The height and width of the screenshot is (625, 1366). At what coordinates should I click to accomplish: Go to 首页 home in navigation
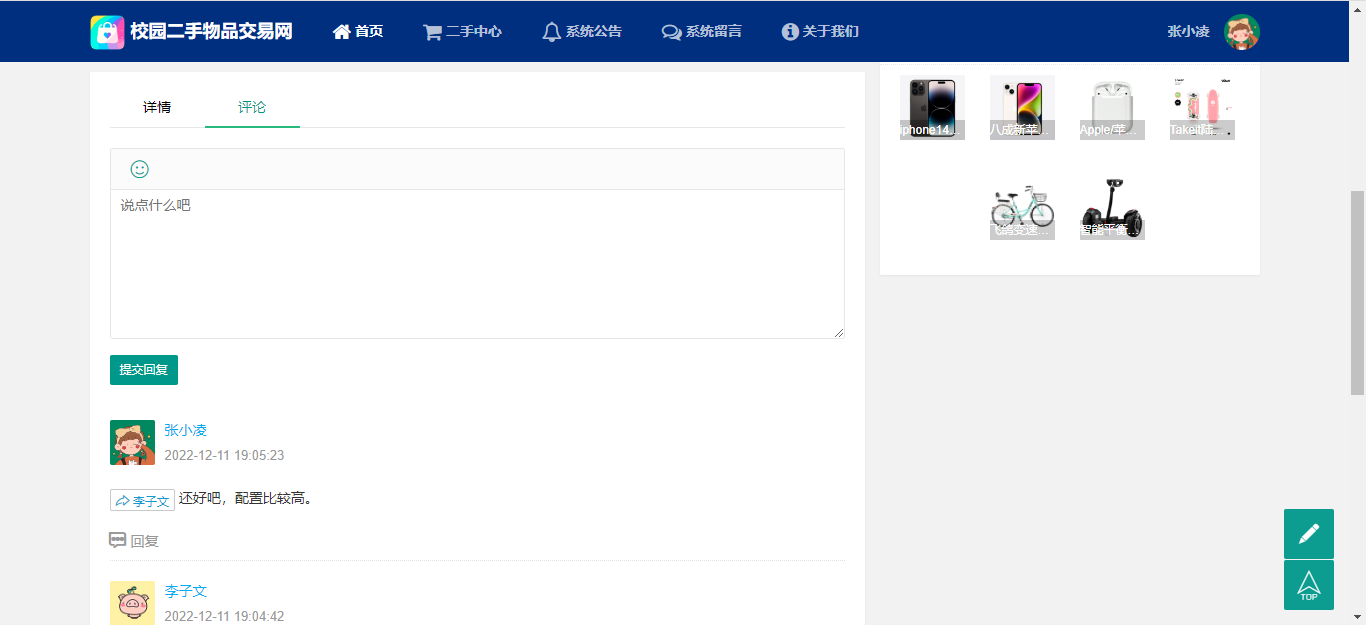click(x=358, y=31)
